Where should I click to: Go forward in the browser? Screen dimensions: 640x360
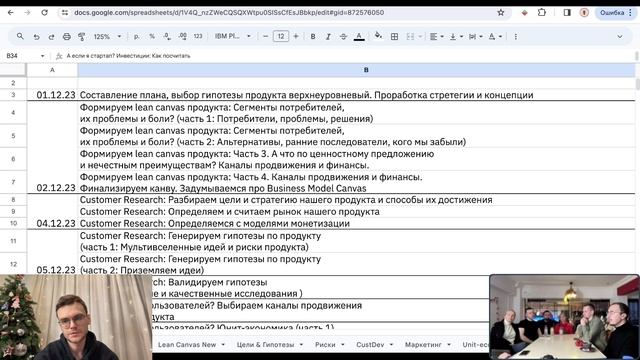(27, 13)
